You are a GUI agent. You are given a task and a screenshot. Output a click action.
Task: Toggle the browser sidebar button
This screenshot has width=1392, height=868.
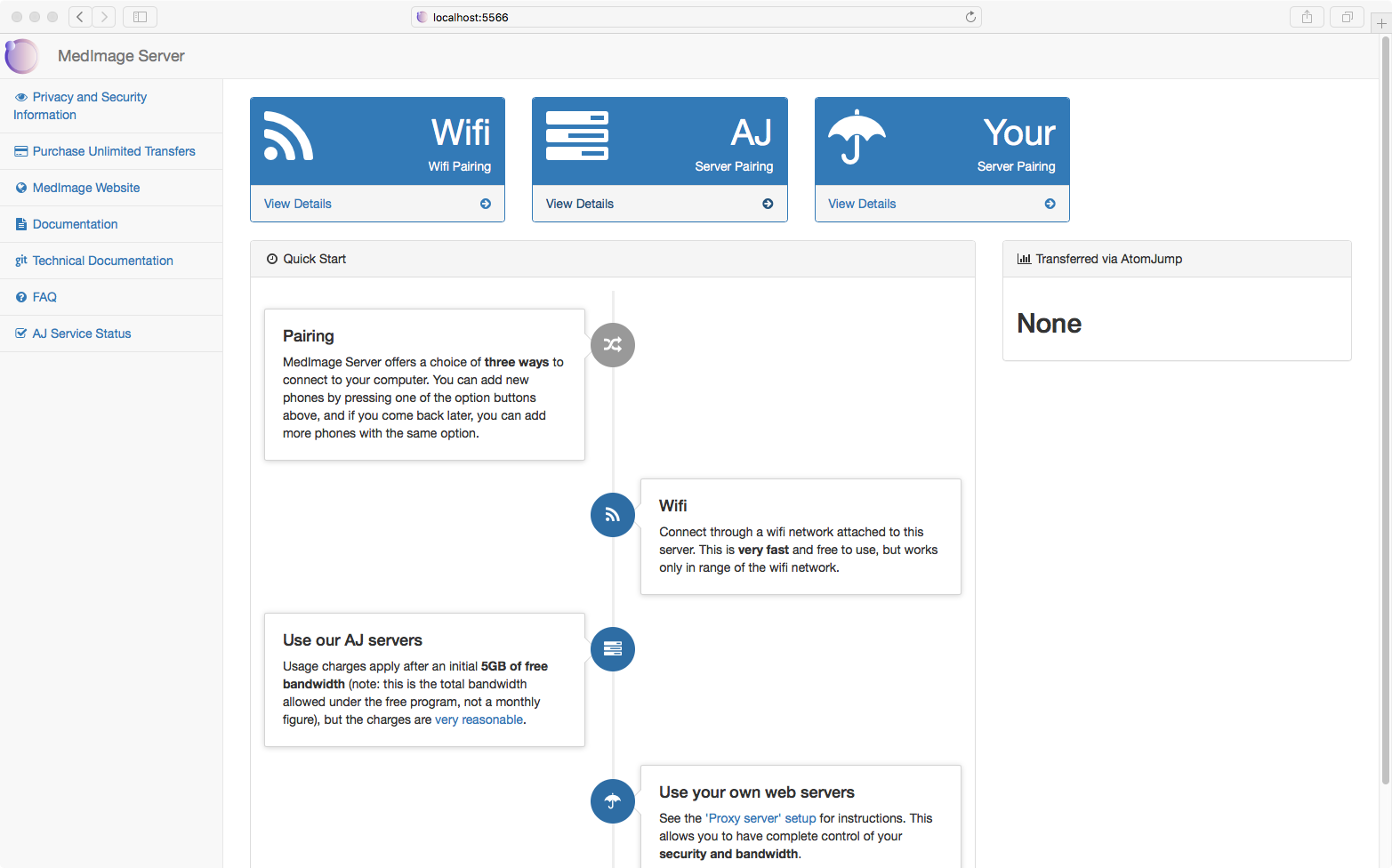140,17
